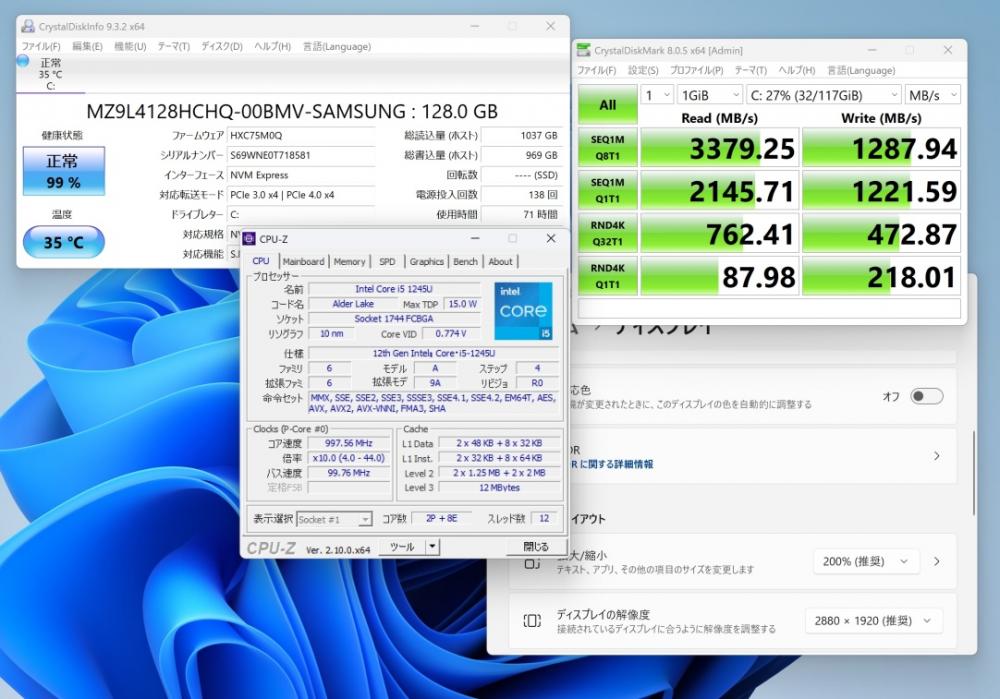Click the core speed value 997.56 MHz

349,443
